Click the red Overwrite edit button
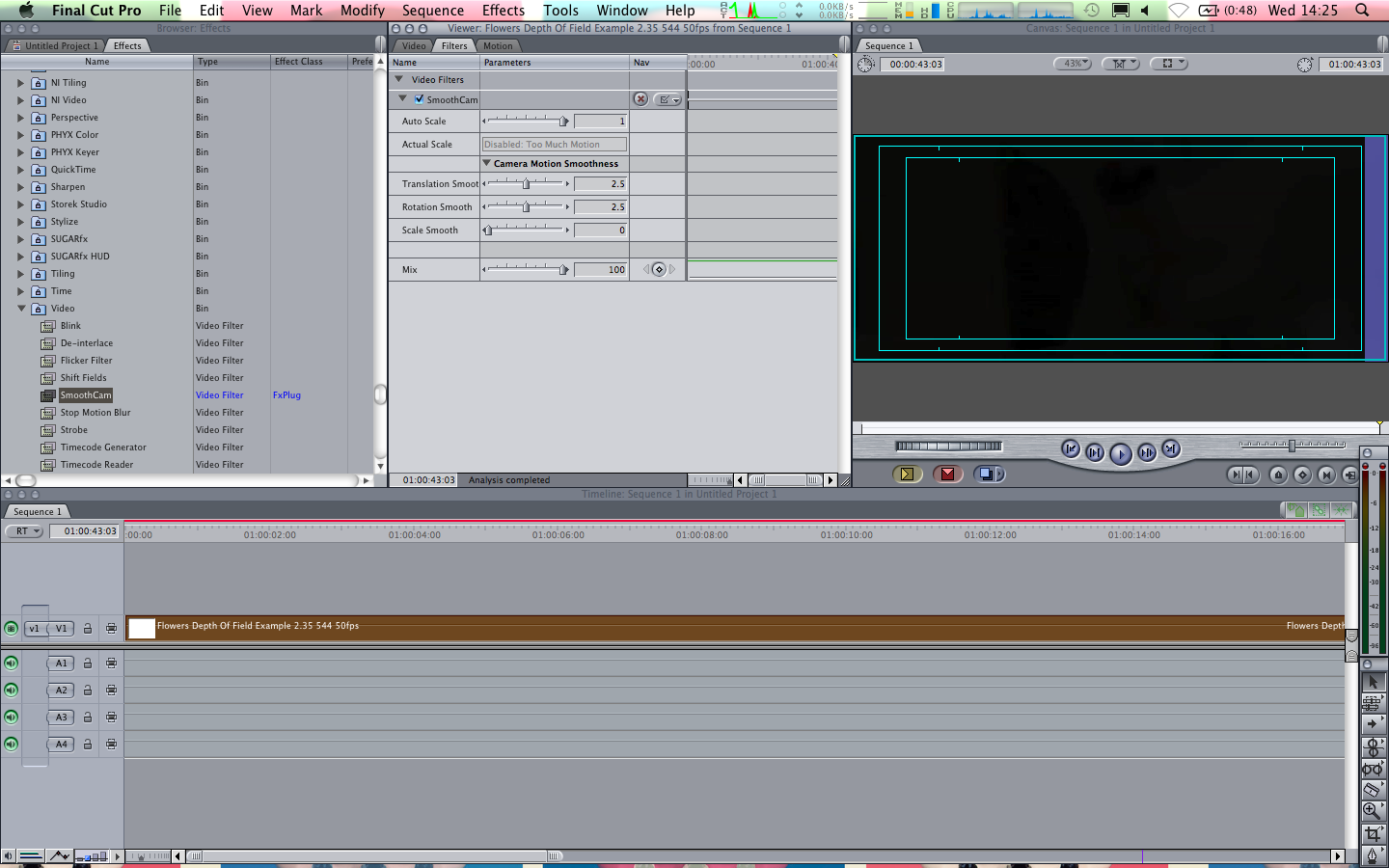This screenshot has width=1389, height=868. pos(947,474)
